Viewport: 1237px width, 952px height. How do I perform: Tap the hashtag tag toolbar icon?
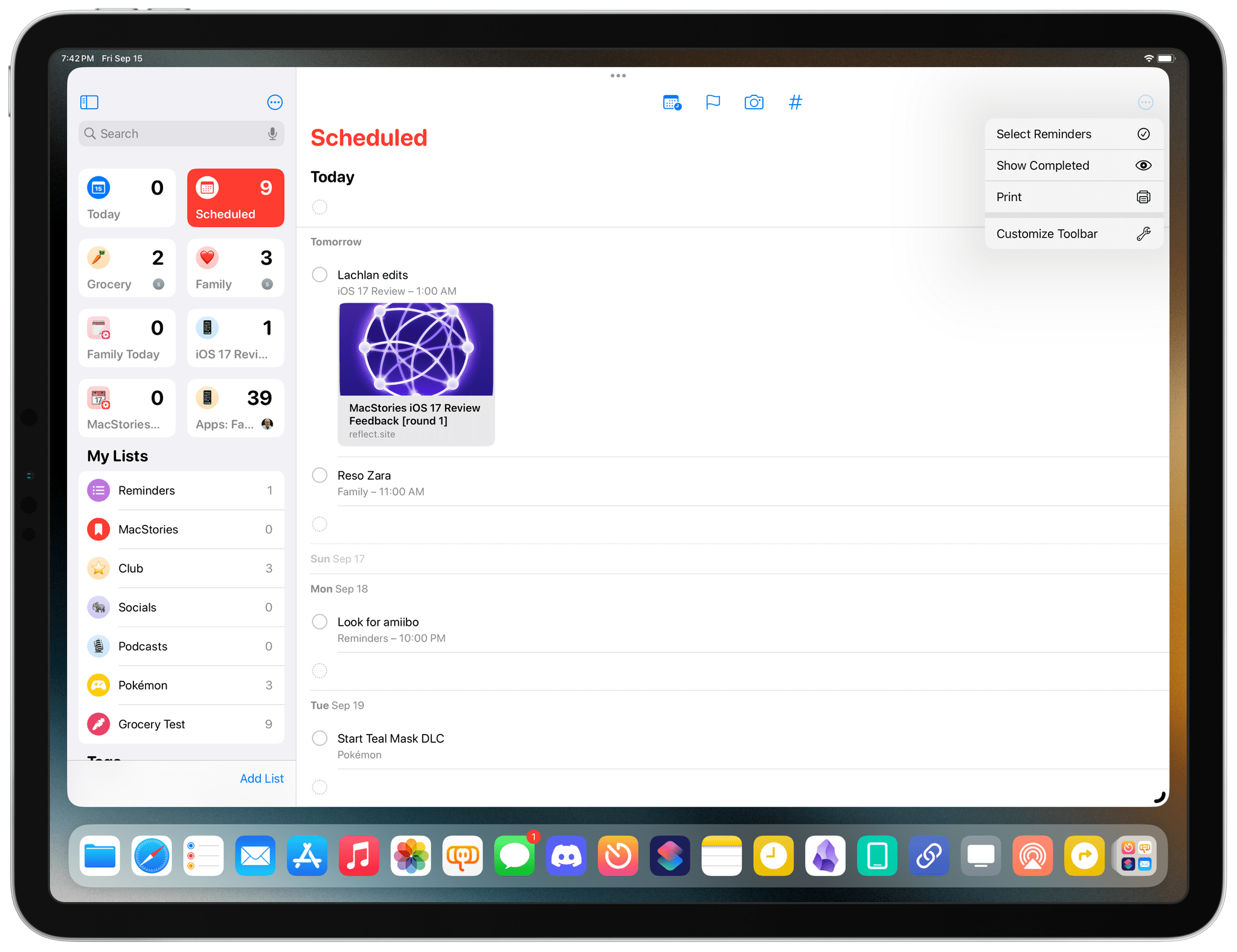click(795, 102)
